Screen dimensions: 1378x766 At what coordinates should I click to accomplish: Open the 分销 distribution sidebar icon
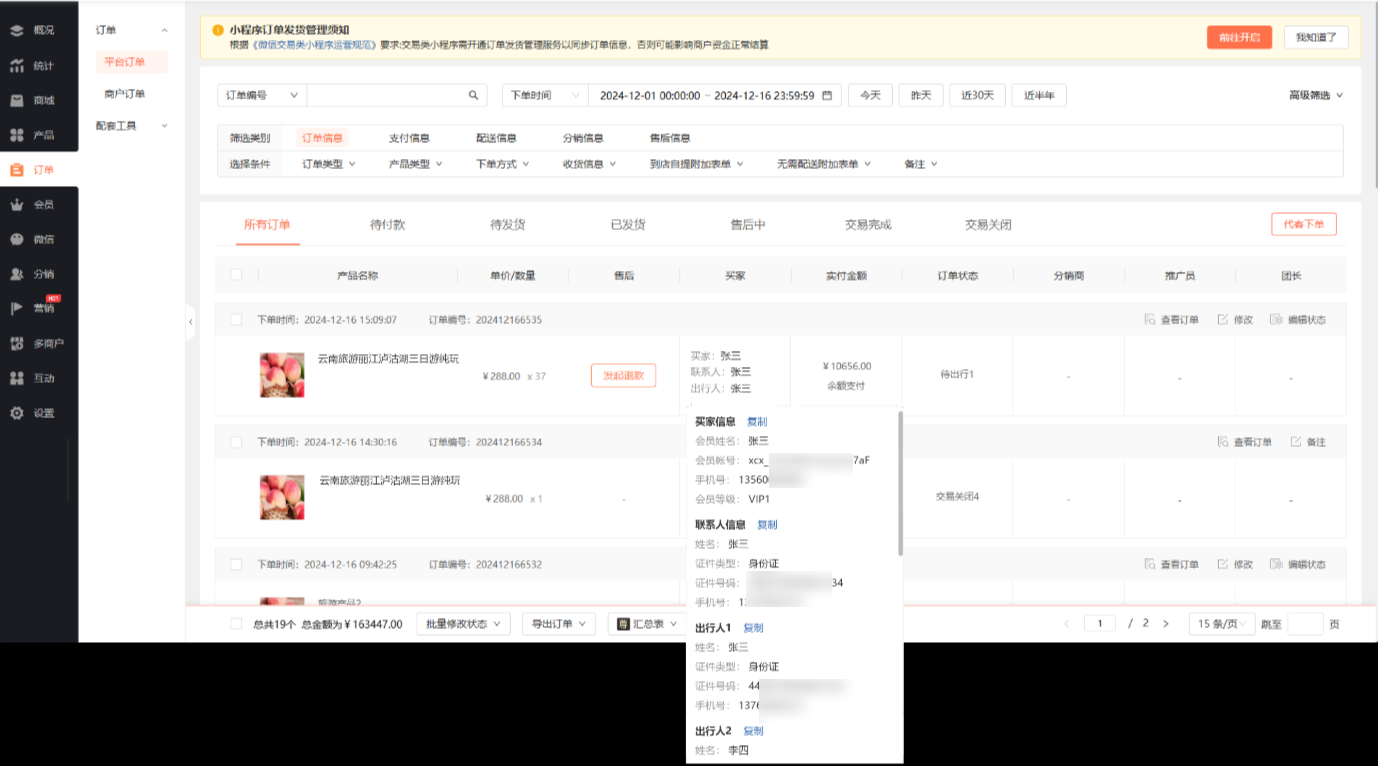coord(17,274)
